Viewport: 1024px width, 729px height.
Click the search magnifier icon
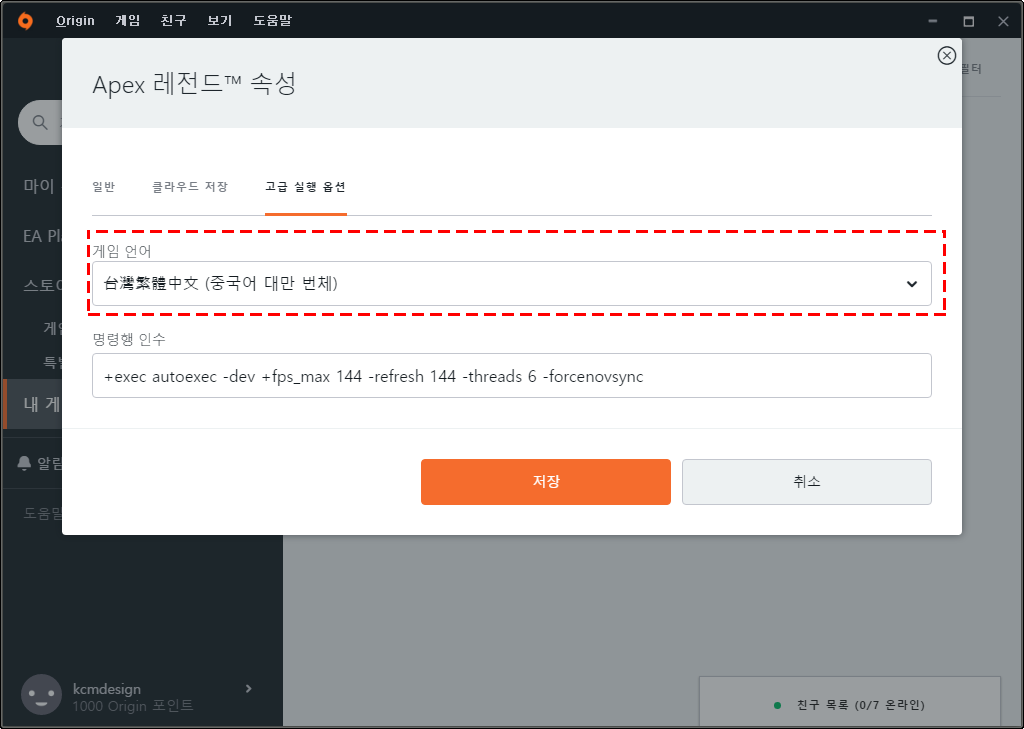pos(40,122)
